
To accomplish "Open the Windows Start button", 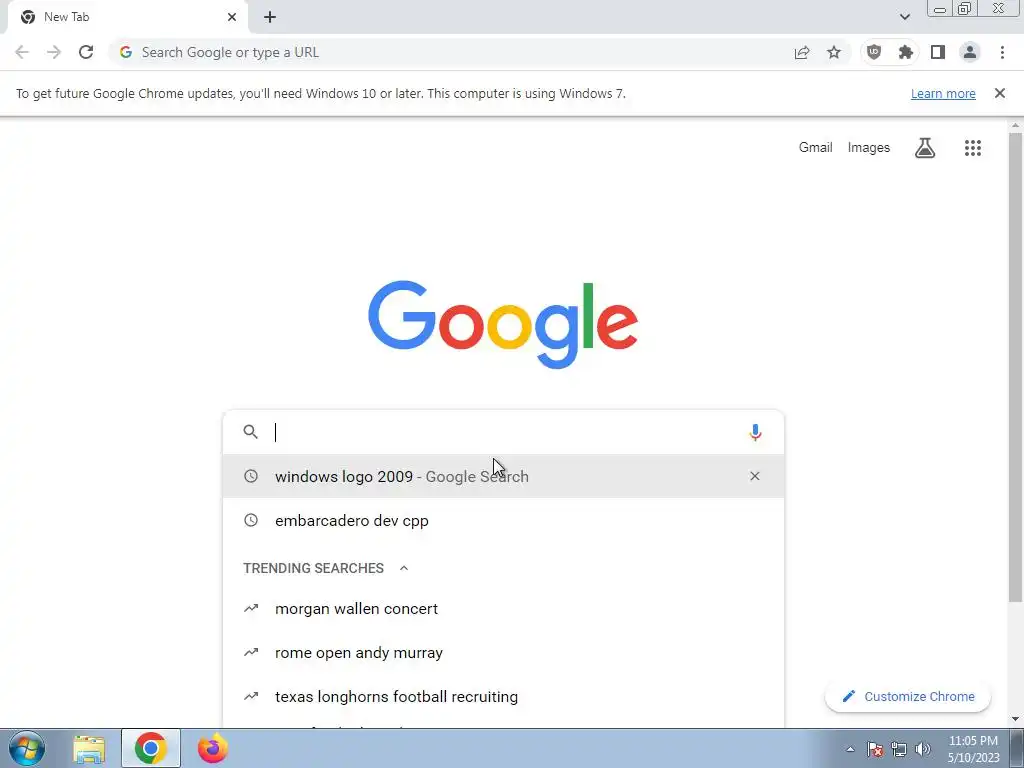I will 27,748.
